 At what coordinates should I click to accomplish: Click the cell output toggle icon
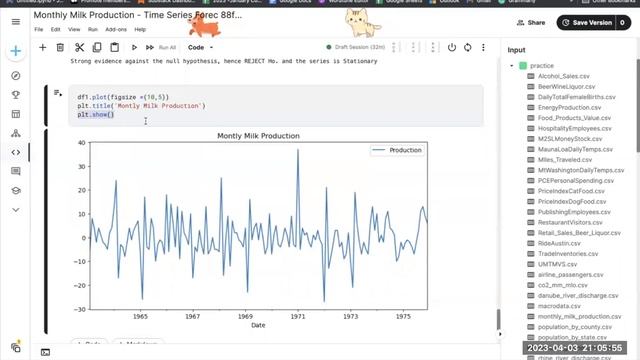(58, 93)
